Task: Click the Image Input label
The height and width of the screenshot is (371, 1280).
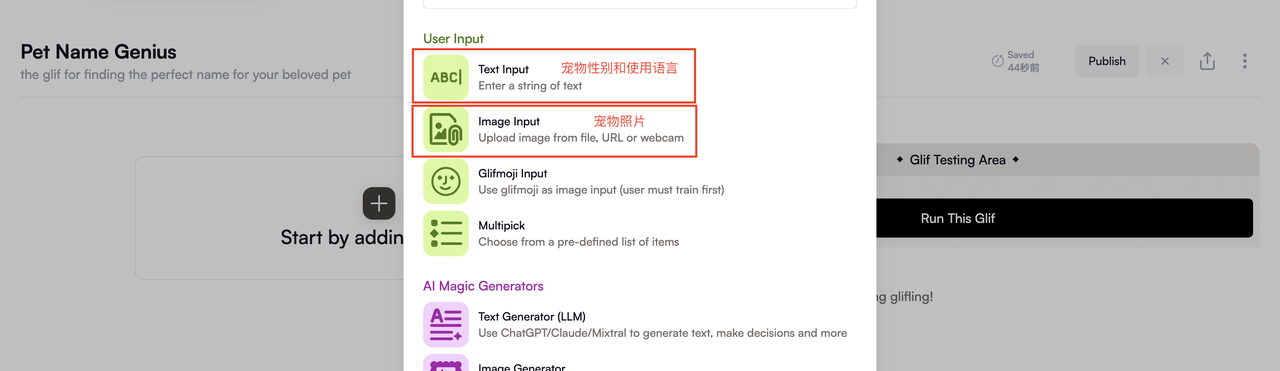Action: coord(509,122)
